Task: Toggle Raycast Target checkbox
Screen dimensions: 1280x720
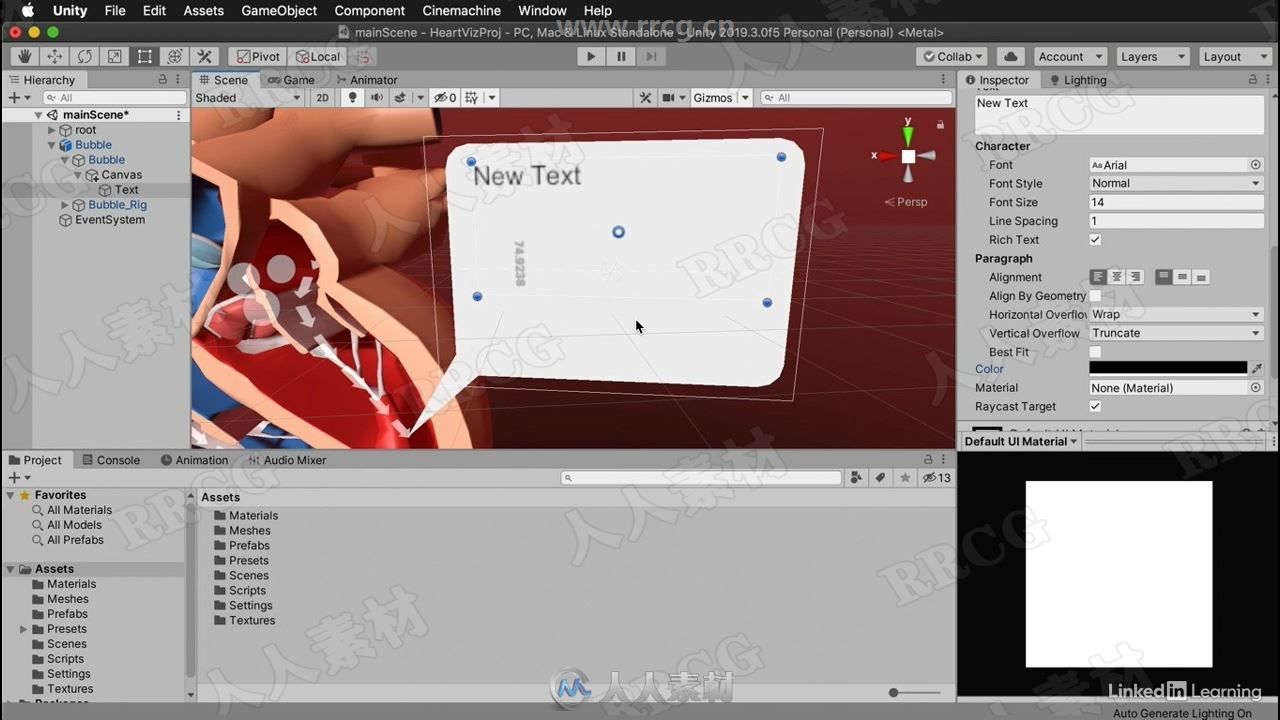Action: 1095,407
